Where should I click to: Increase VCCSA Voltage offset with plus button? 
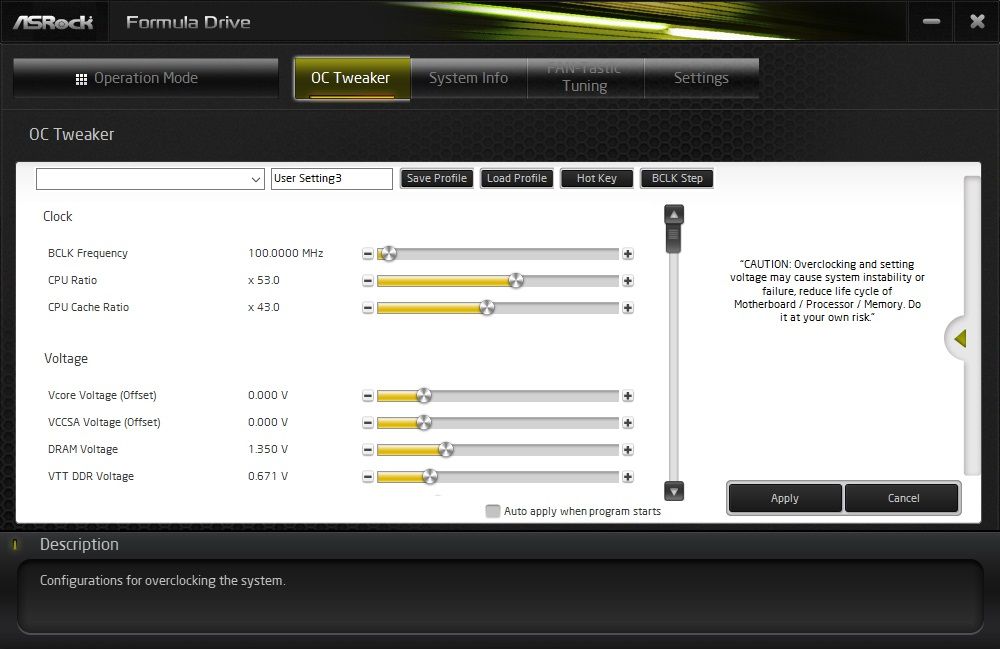tap(628, 423)
